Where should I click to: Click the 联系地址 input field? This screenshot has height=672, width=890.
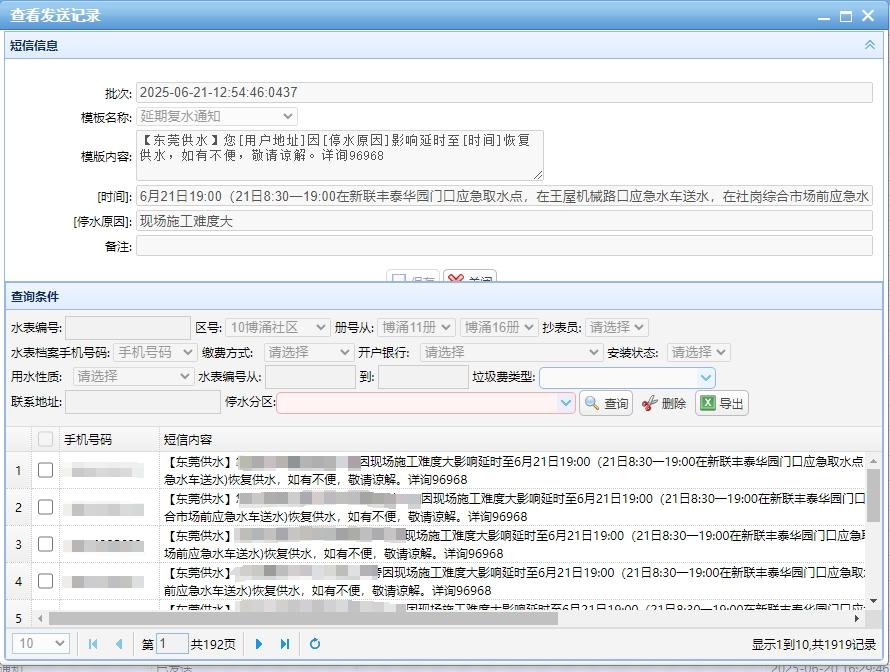coord(143,402)
